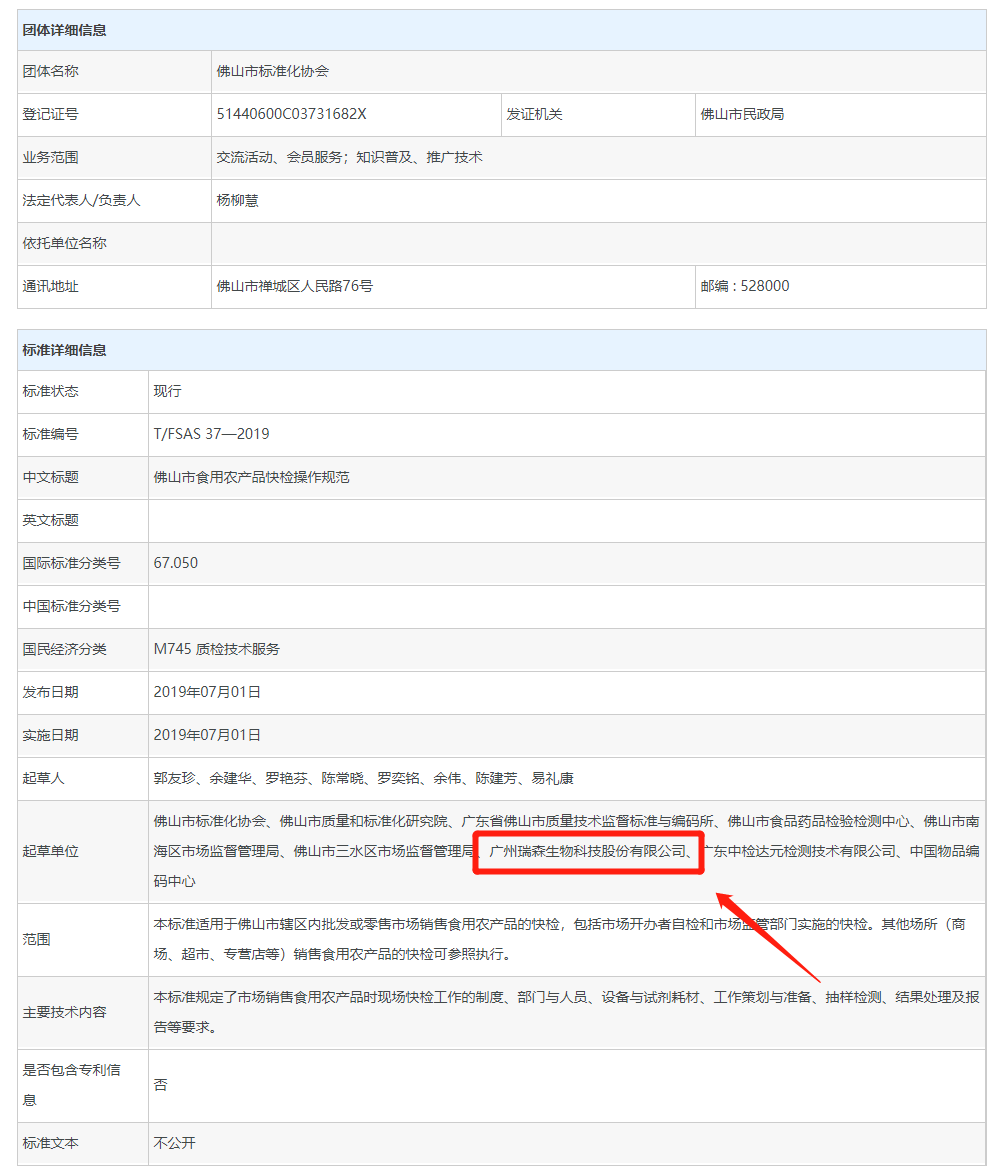Click the 标准文本 value 不公开

175,1143
